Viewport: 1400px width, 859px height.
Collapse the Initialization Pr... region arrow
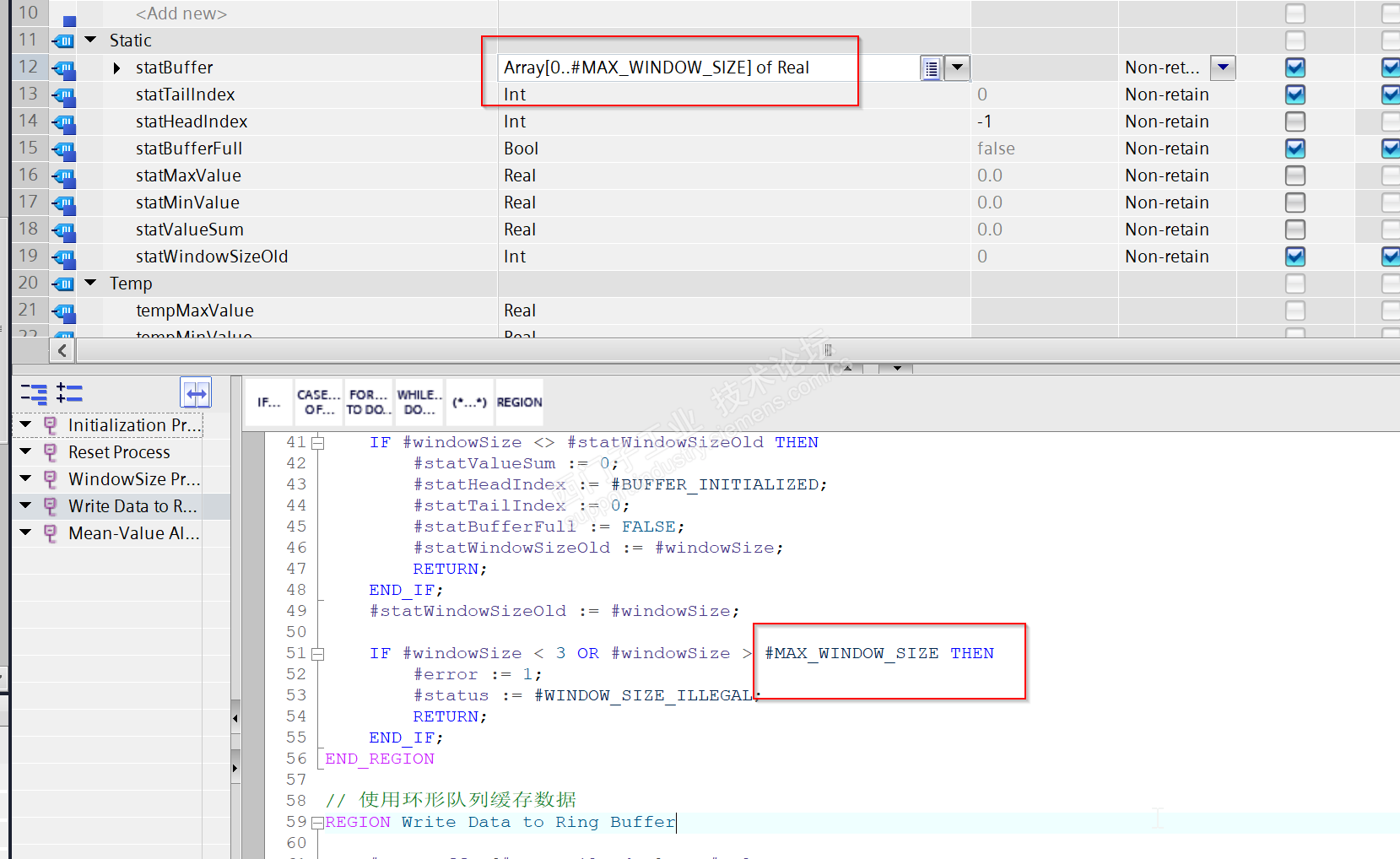pyautogui.click(x=25, y=424)
